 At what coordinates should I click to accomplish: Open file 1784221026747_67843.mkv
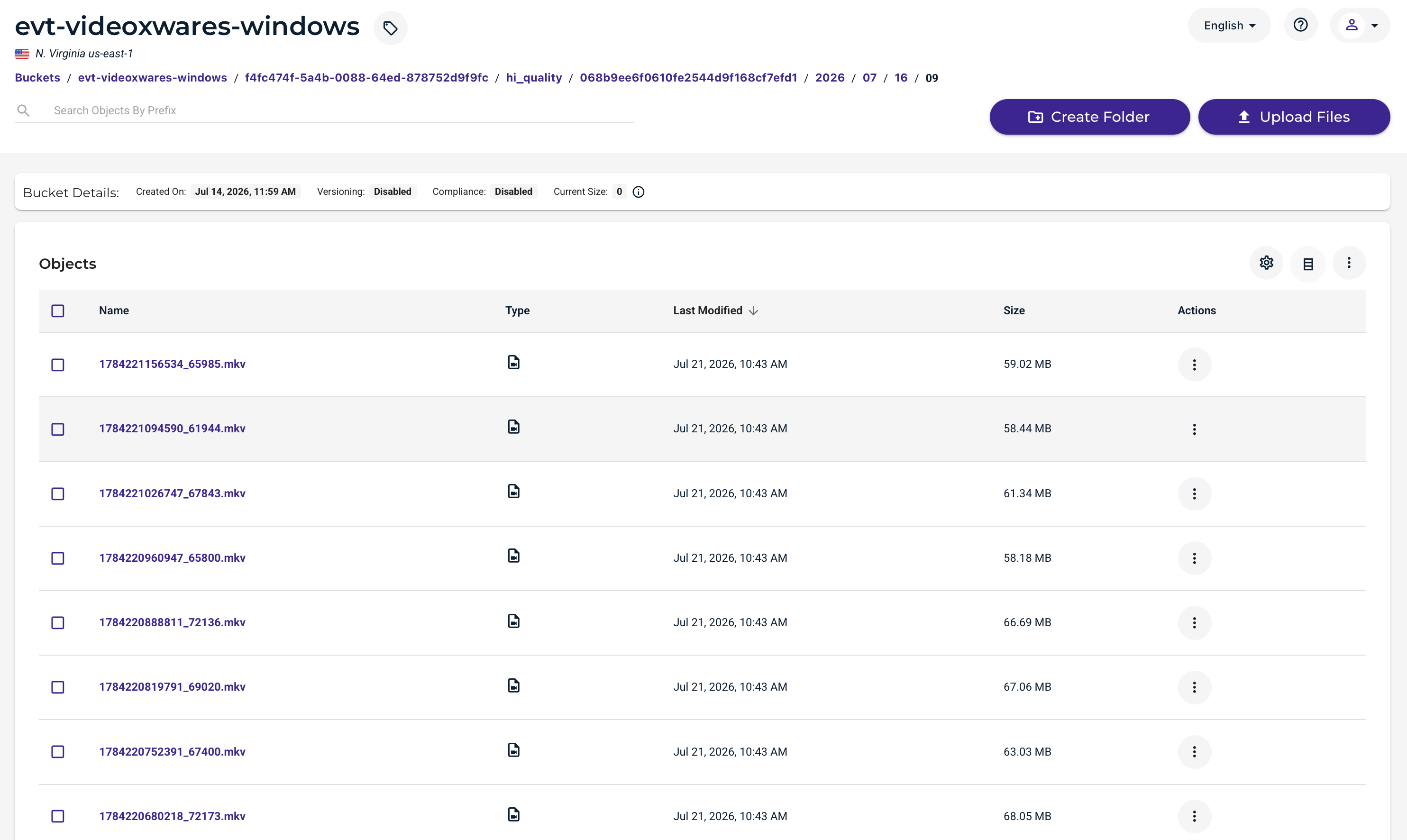click(x=172, y=493)
